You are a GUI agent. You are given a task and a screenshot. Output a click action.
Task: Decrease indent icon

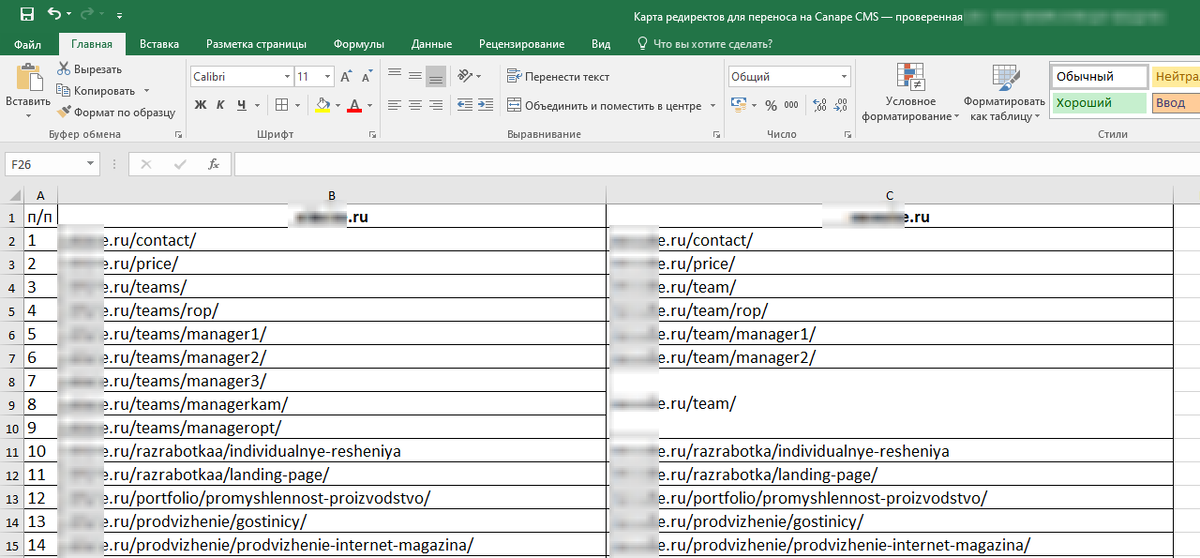[465, 105]
